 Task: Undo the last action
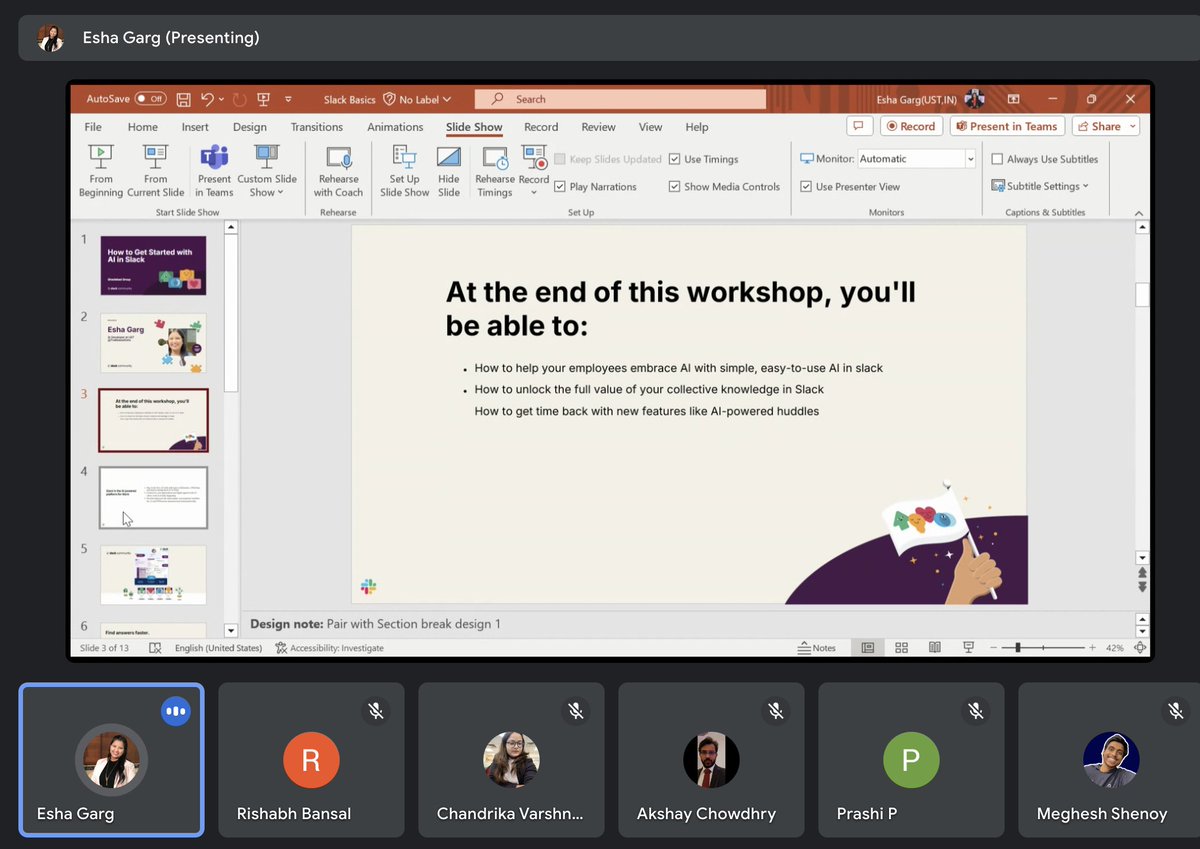click(206, 99)
